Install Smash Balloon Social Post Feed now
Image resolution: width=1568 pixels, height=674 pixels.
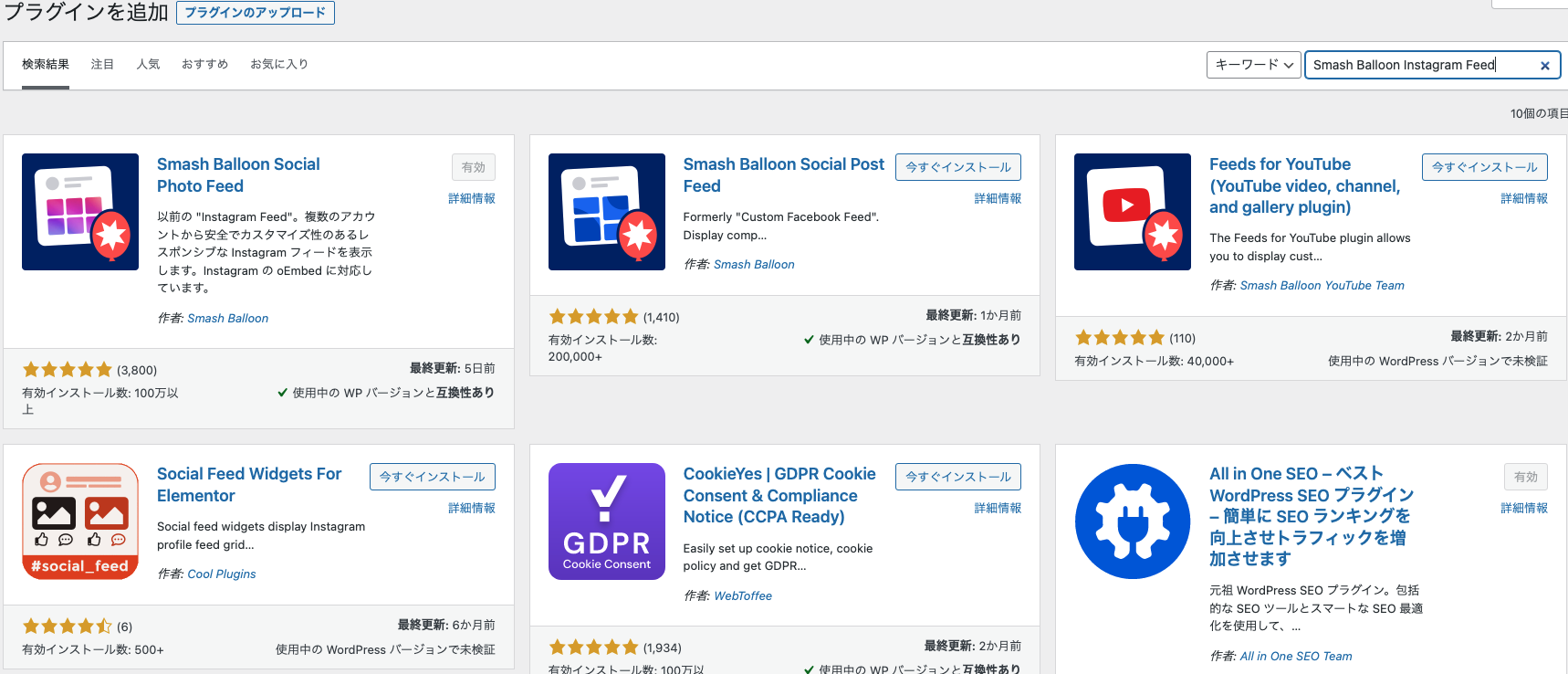(x=958, y=167)
